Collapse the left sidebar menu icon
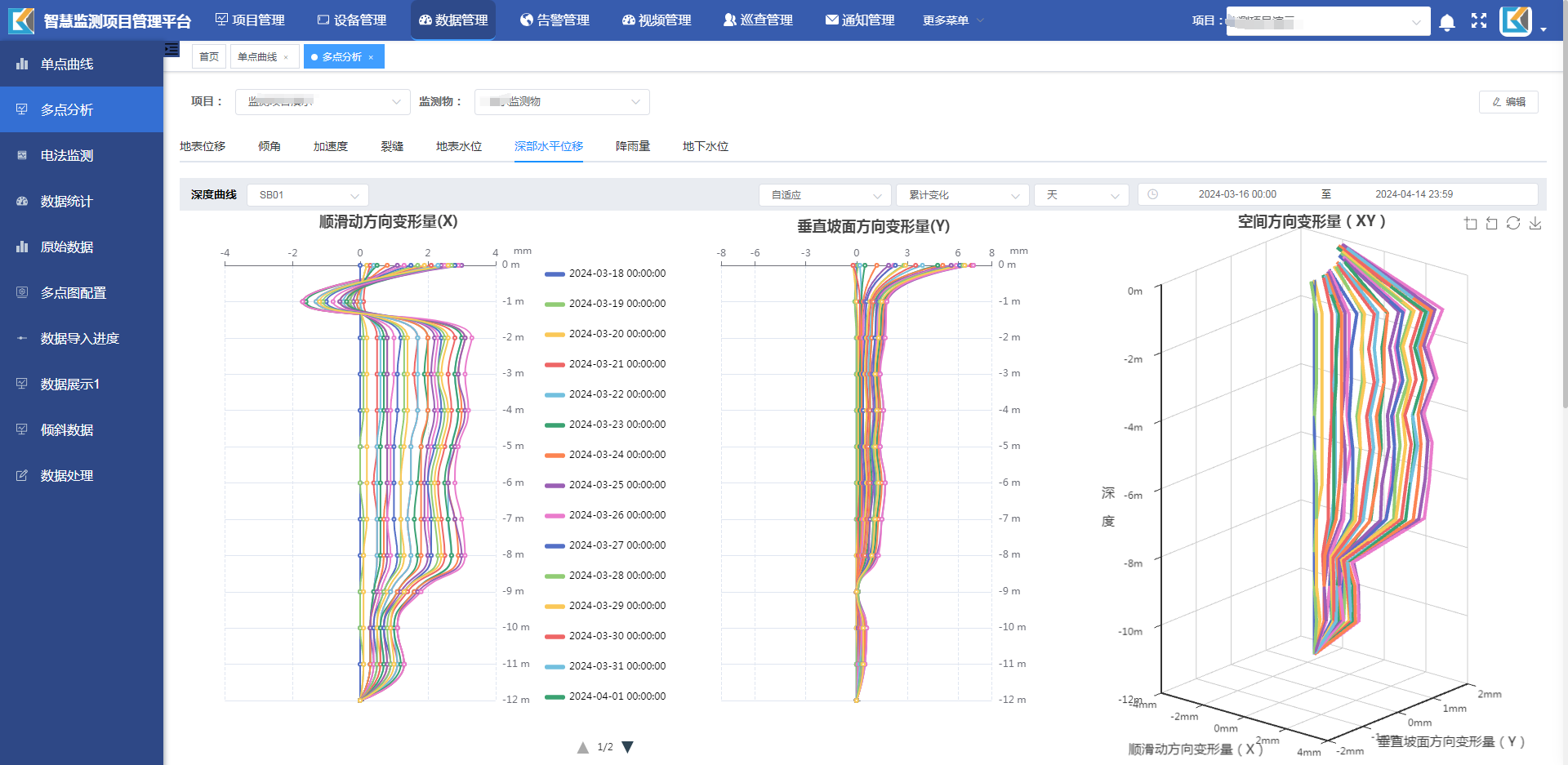Image resolution: width=1568 pixels, height=765 pixels. [x=171, y=49]
